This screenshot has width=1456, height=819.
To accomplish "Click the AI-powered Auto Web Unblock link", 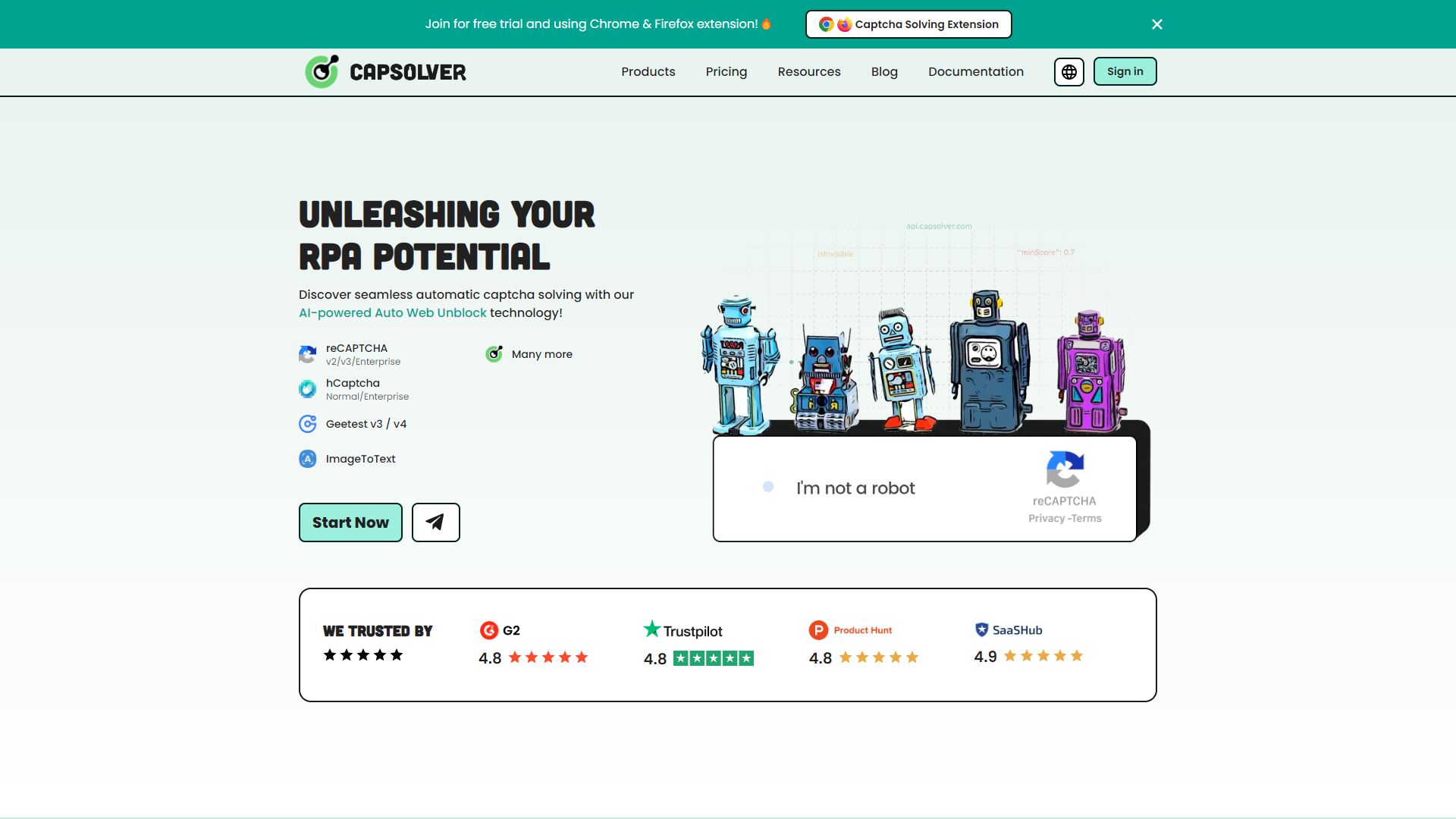I will coord(392,312).
